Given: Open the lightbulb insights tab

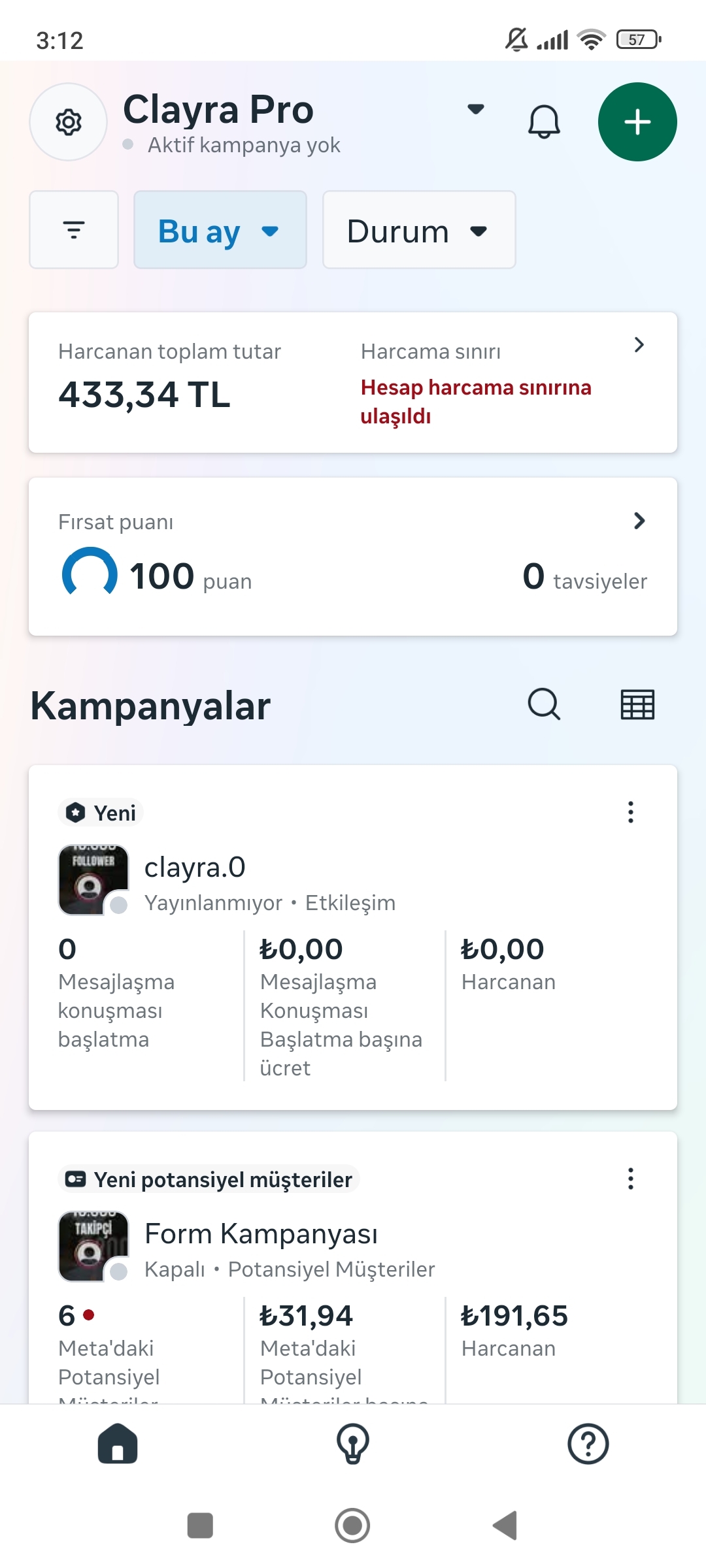Looking at the screenshot, I should [x=353, y=1444].
